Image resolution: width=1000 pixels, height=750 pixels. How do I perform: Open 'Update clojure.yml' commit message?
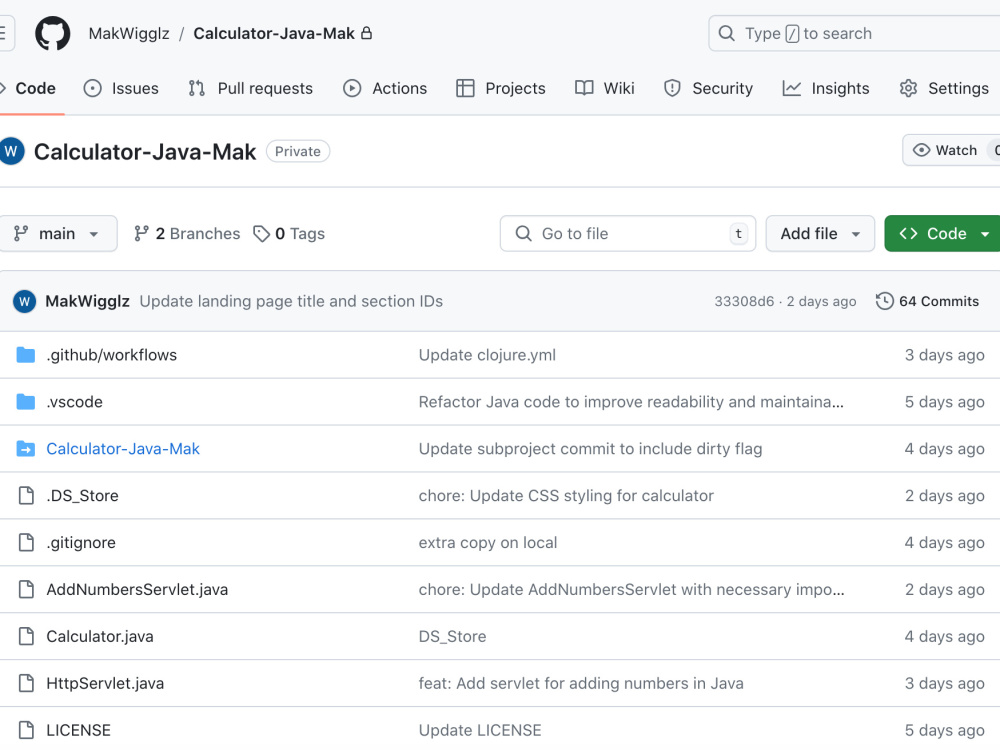(x=487, y=355)
